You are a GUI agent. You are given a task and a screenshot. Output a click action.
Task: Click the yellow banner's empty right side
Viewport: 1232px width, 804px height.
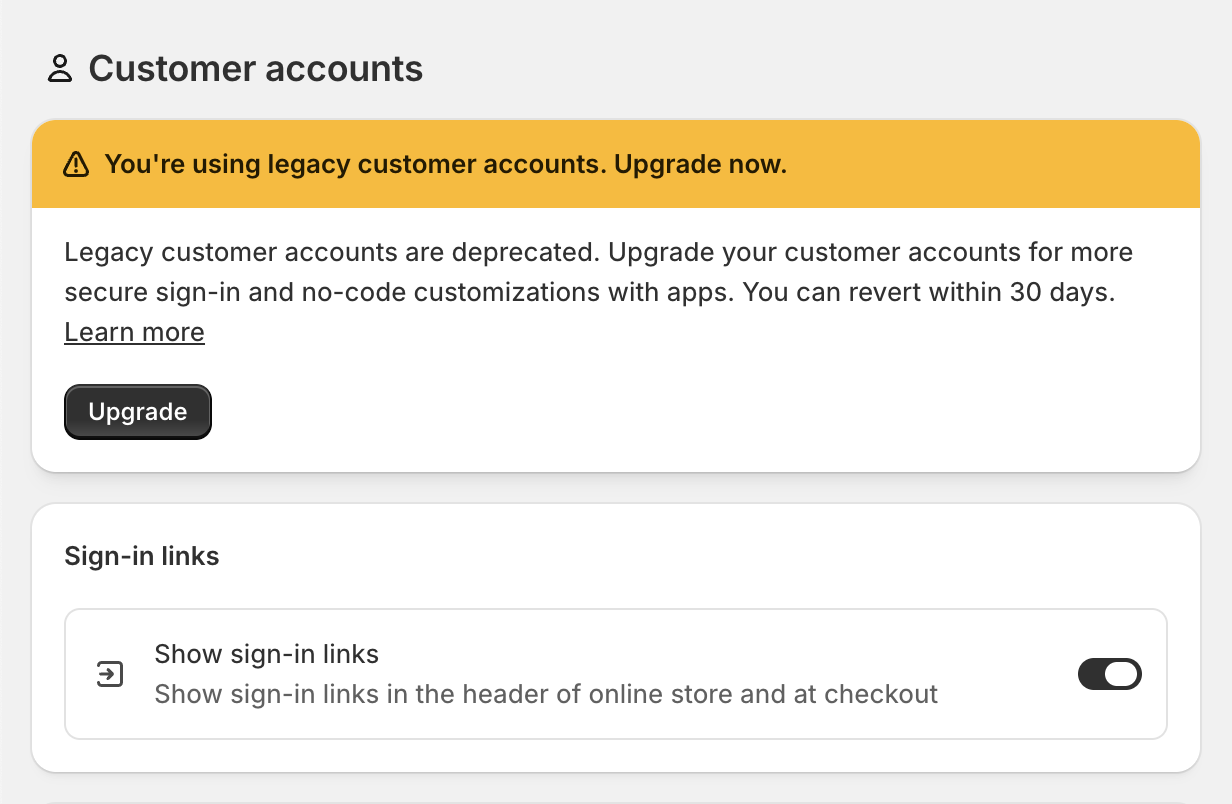[x=1000, y=165]
